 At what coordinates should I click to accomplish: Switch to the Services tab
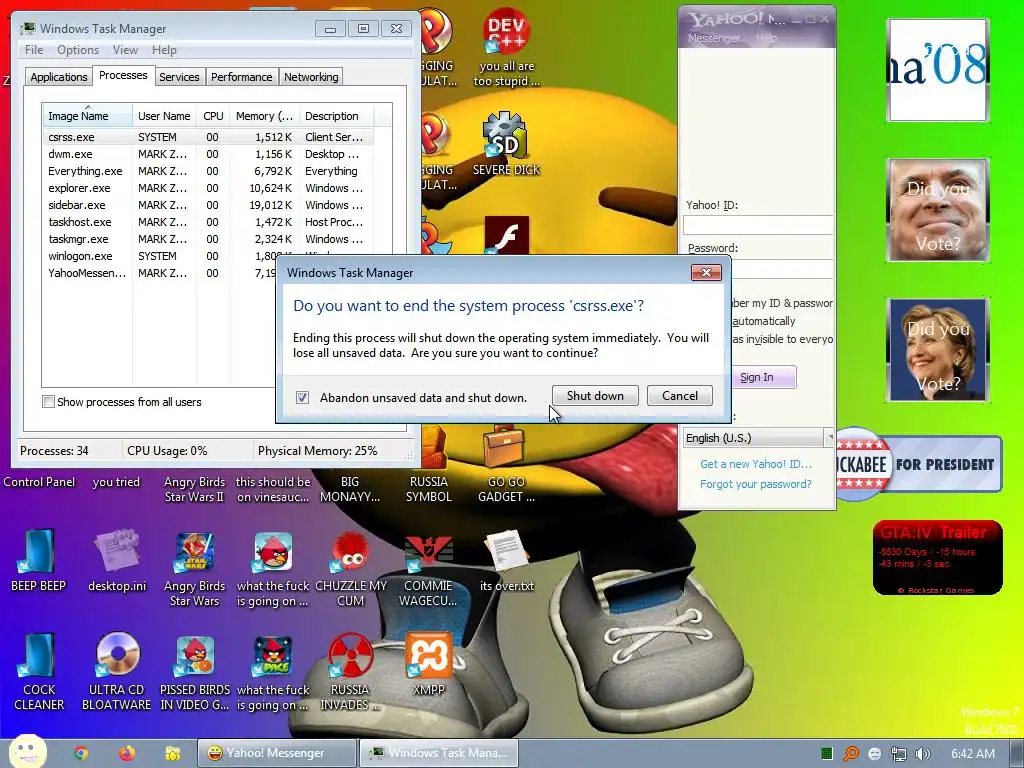[179, 77]
